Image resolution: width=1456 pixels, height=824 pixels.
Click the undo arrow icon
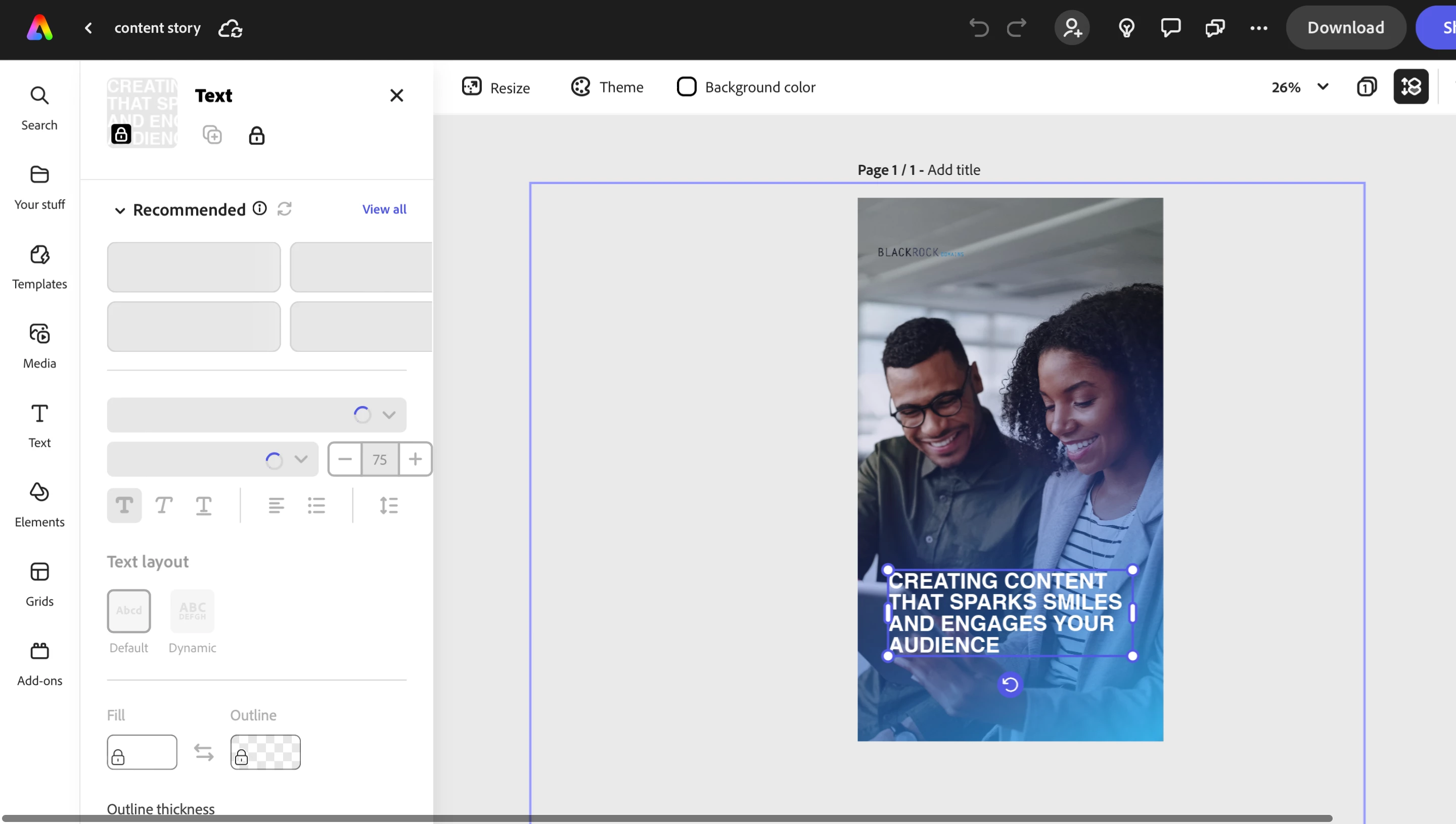979,27
